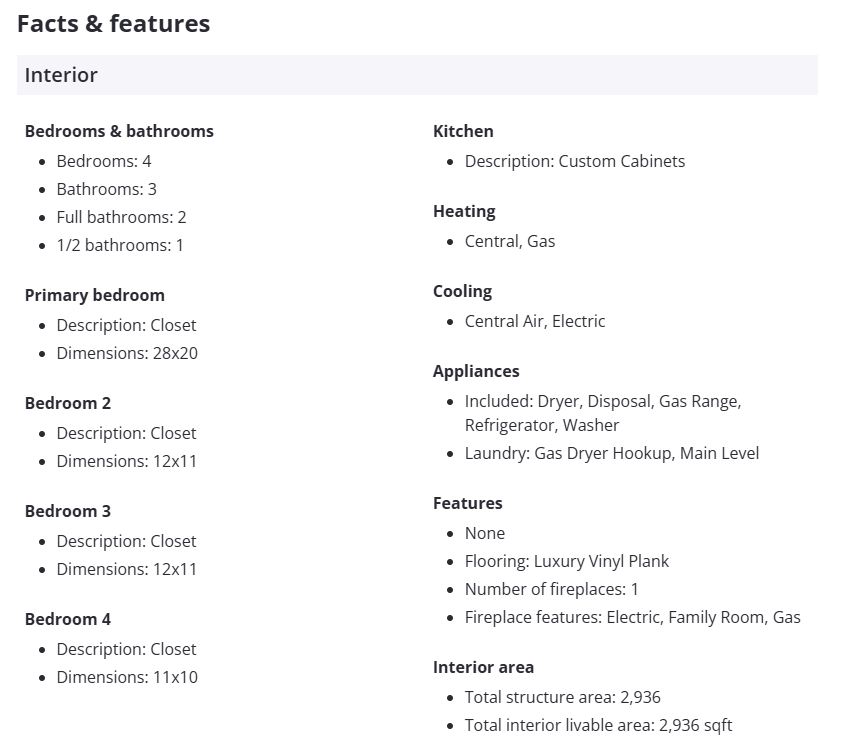
Task: Click Total interior livable area entry
Action: (x=598, y=725)
